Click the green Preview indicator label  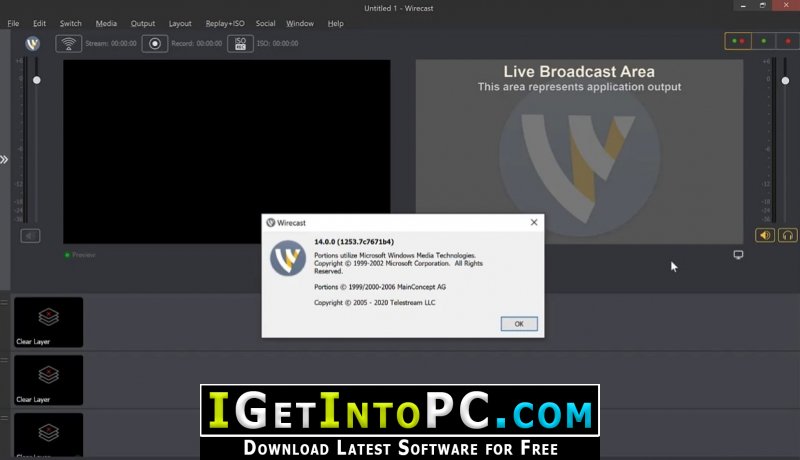pyautogui.click(x=80, y=254)
